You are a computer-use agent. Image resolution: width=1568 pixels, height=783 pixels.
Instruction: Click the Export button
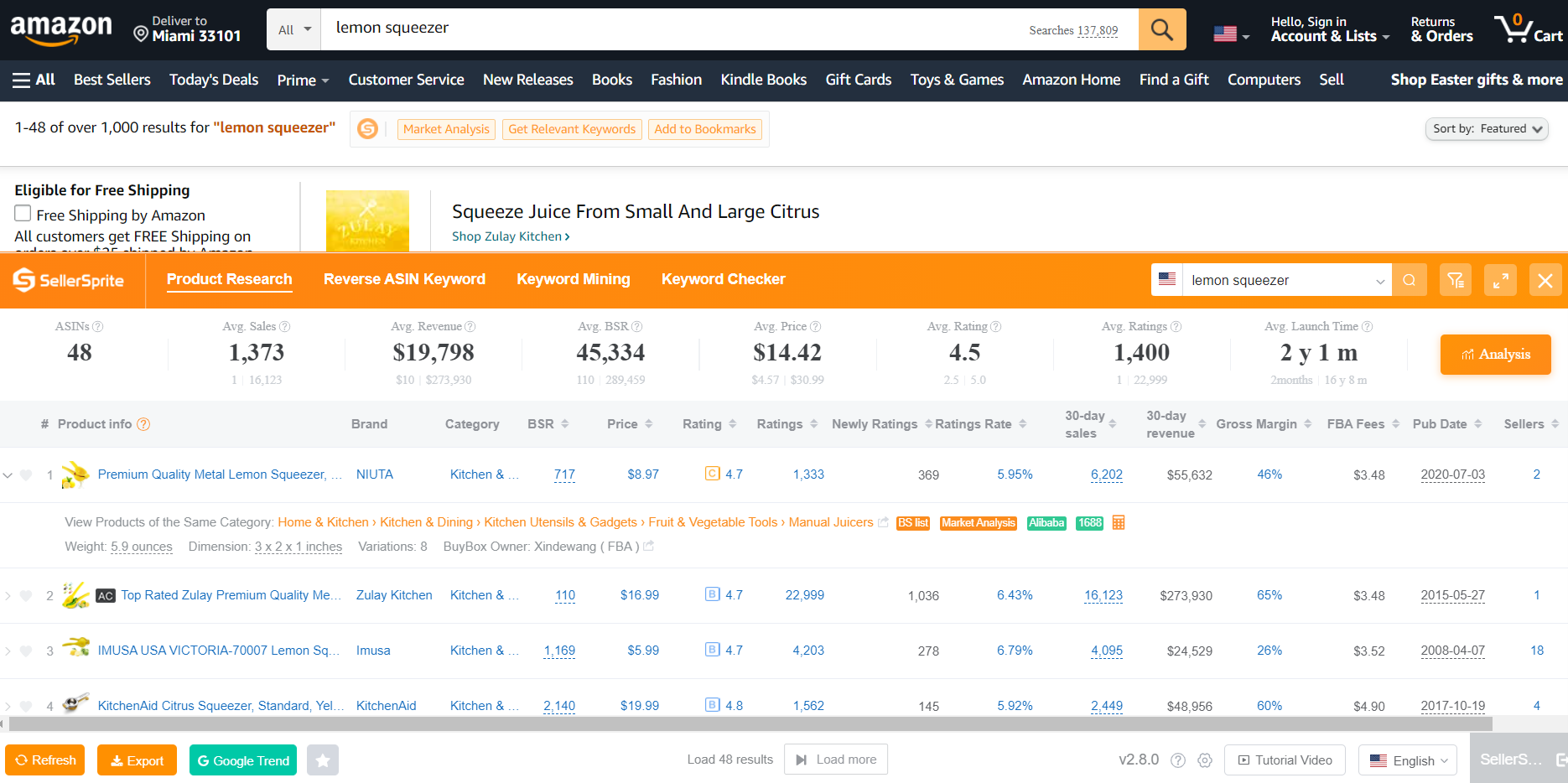click(137, 760)
